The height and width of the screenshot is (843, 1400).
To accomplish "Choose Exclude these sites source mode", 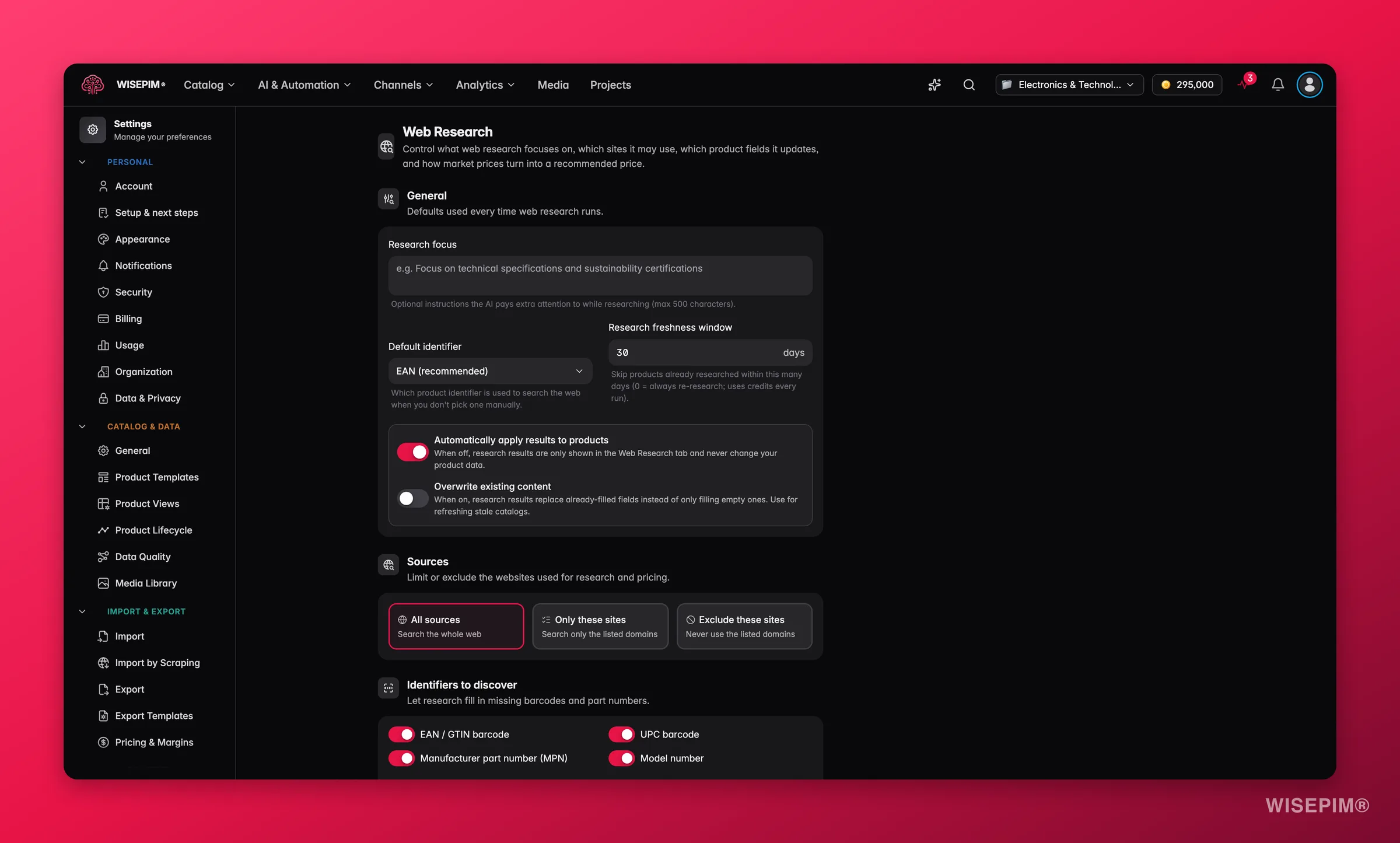I will pos(744,626).
